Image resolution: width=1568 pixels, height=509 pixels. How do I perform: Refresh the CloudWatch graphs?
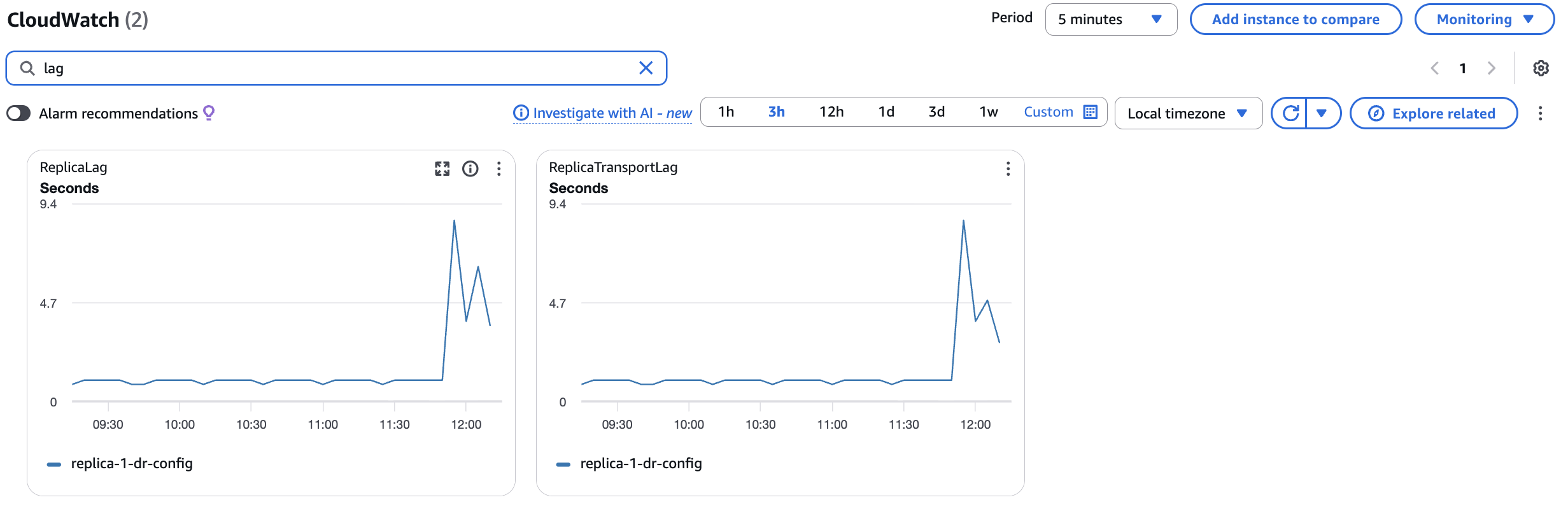(x=1290, y=113)
